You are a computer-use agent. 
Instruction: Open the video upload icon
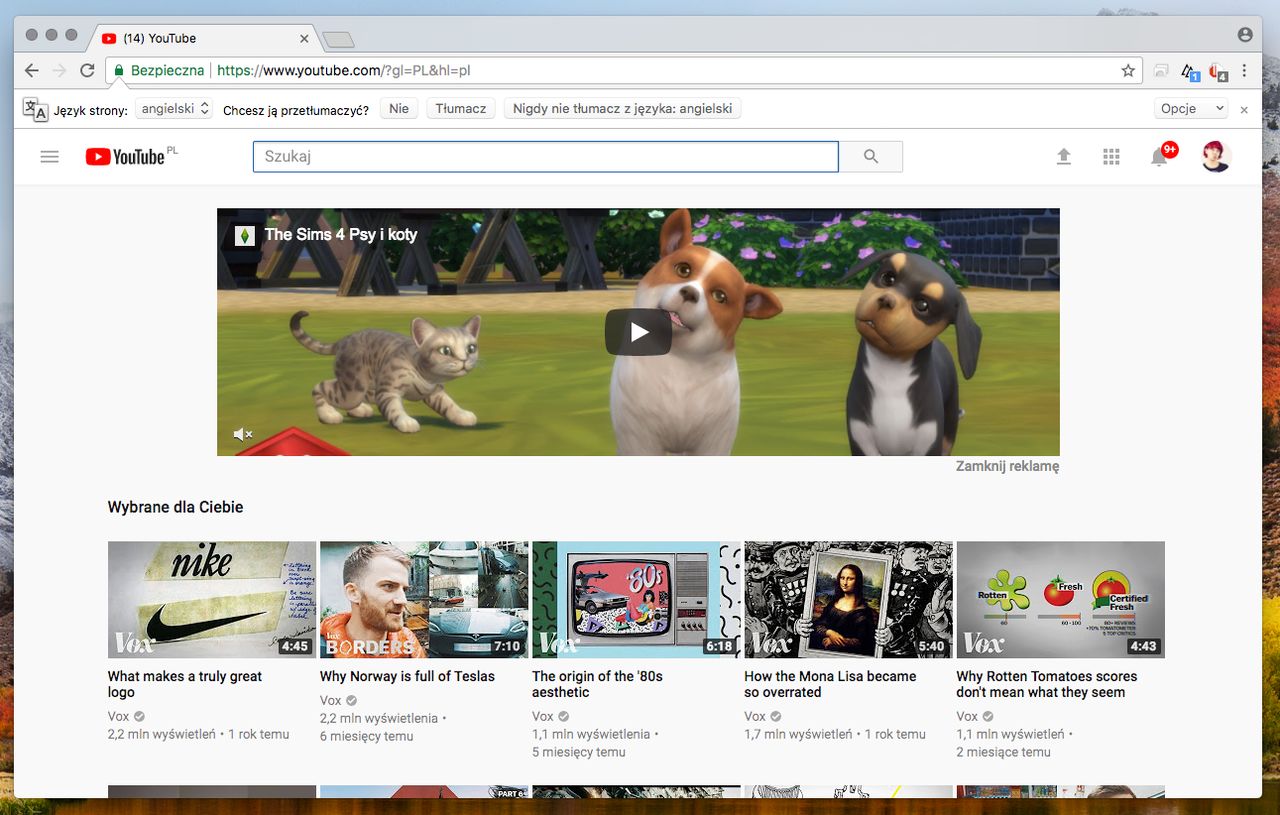[x=1064, y=157]
